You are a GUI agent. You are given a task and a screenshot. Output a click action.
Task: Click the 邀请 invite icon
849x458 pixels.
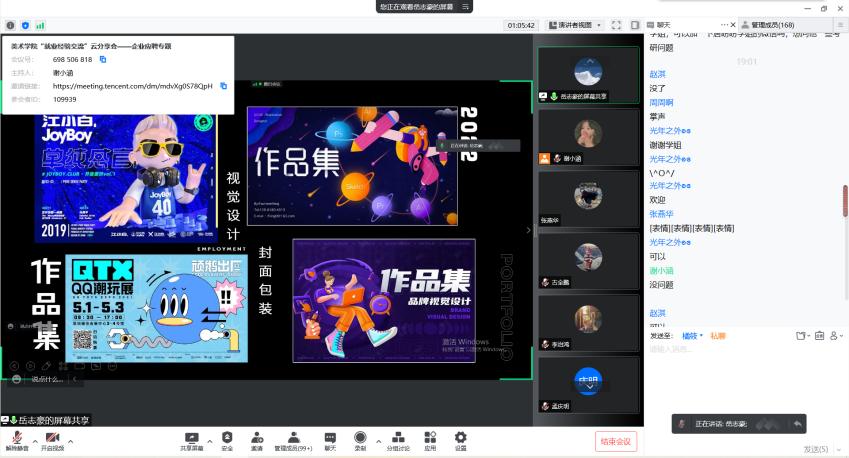(257, 437)
